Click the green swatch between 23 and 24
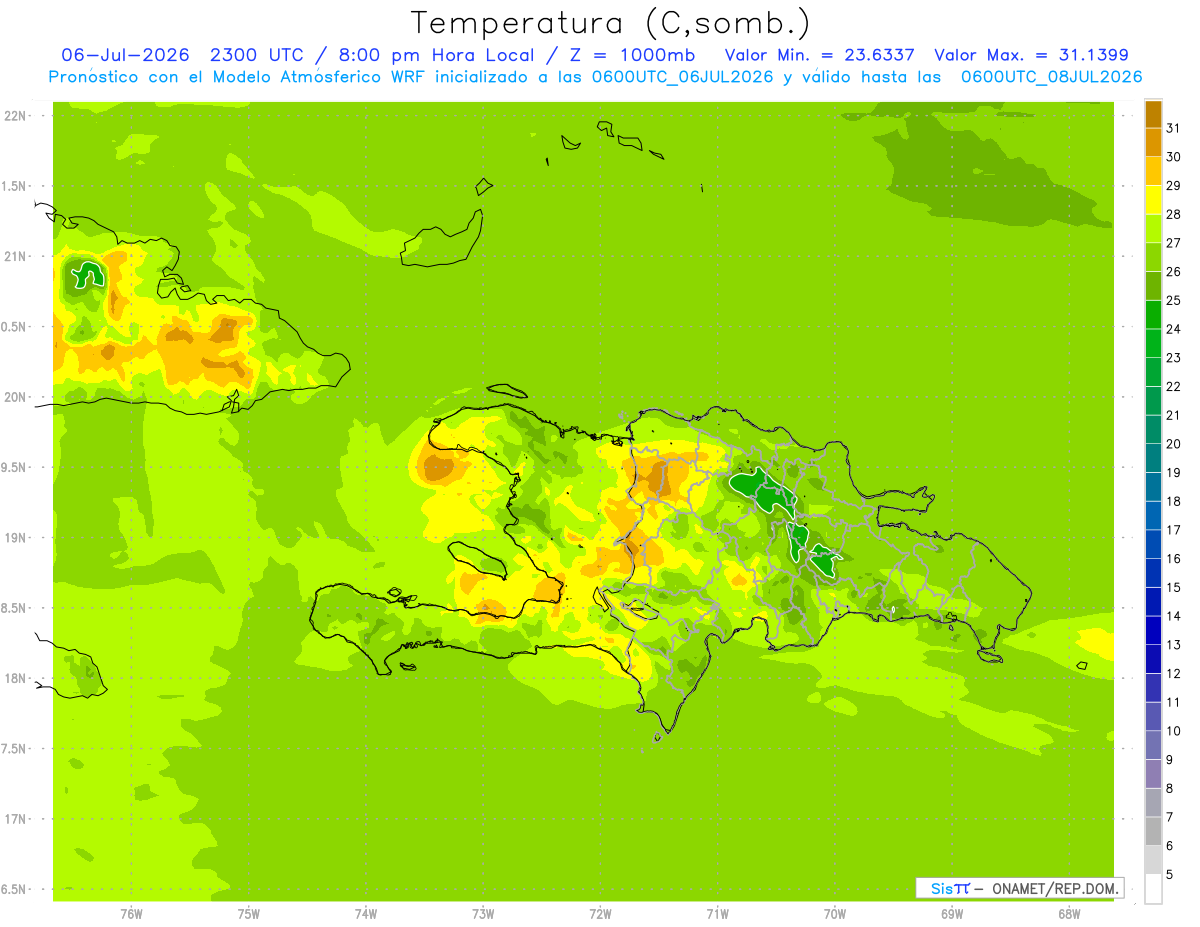The width and height of the screenshot is (1200, 927). [1153, 343]
